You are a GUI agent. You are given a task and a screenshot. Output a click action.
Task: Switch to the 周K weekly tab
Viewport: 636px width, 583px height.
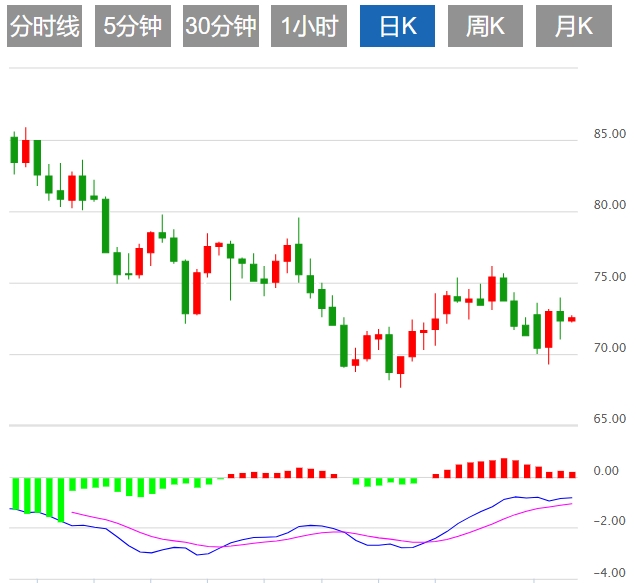click(x=485, y=27)
